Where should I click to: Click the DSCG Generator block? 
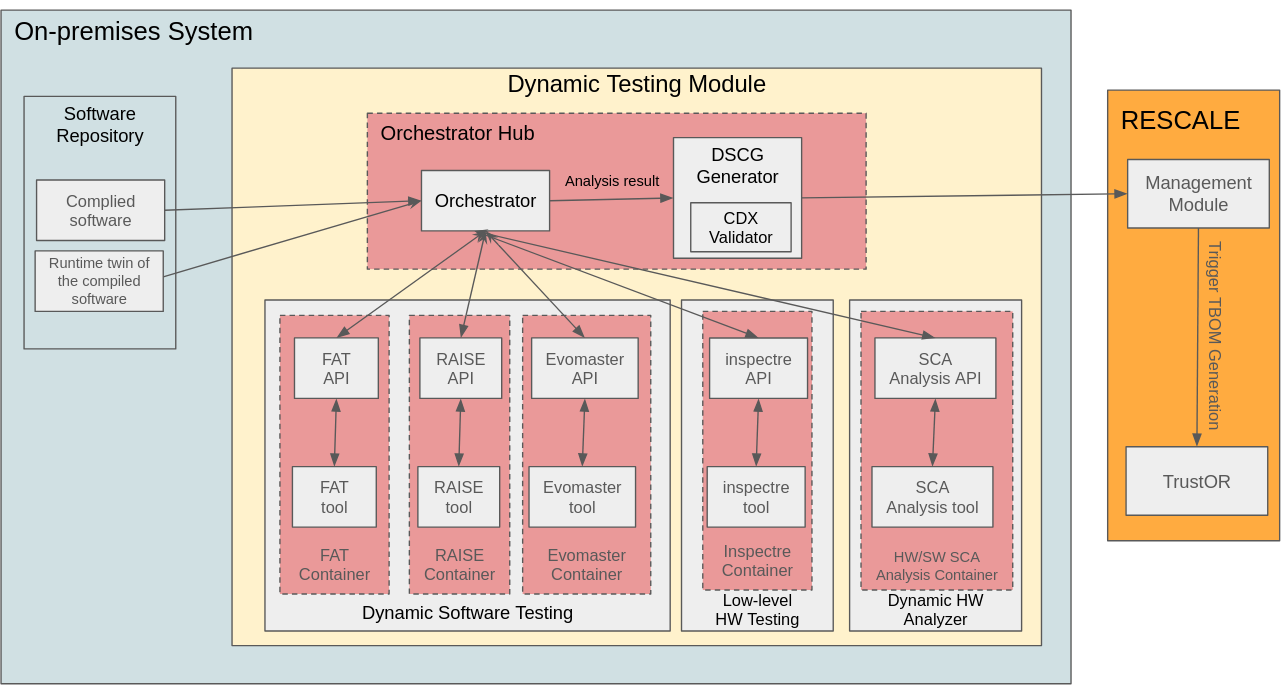tap(738, 166)
